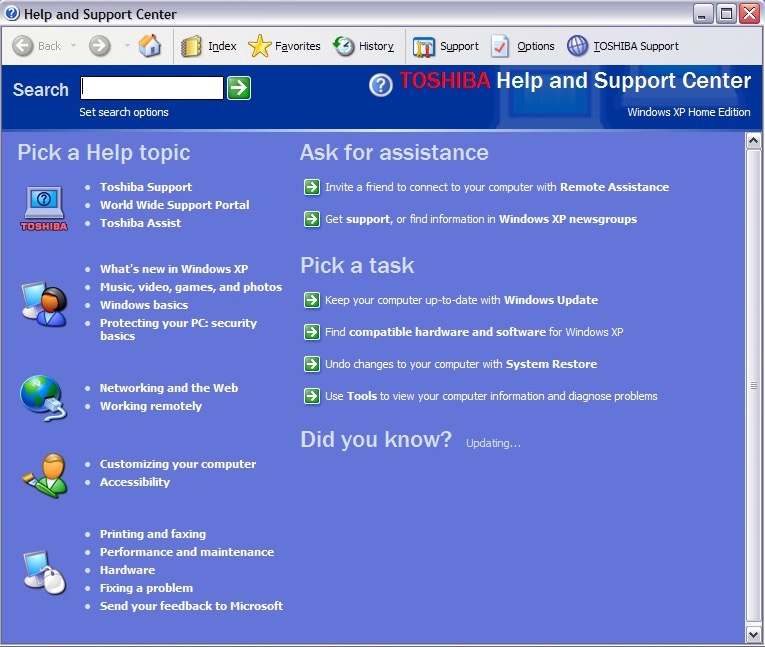
Task: Click the Remote Assistance link text
Action: [614, 187]
